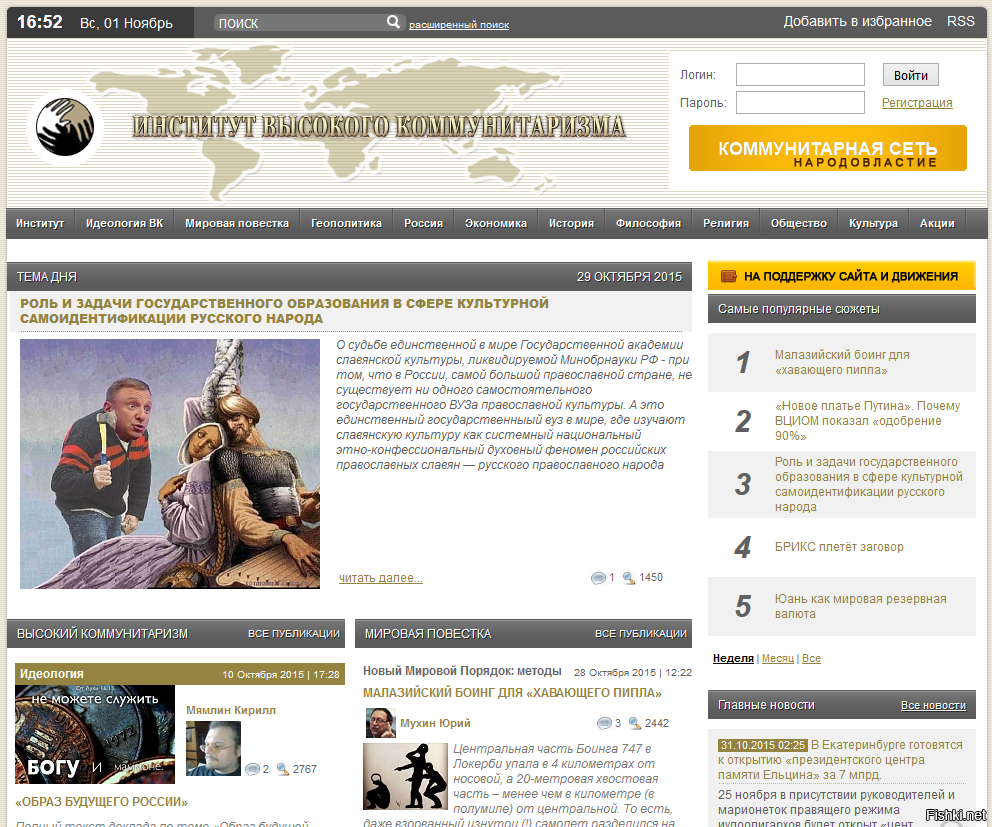Open the читать далее link
Image resolution: width=992 pixels, height=827 pixels.
[x=381, y=578]
